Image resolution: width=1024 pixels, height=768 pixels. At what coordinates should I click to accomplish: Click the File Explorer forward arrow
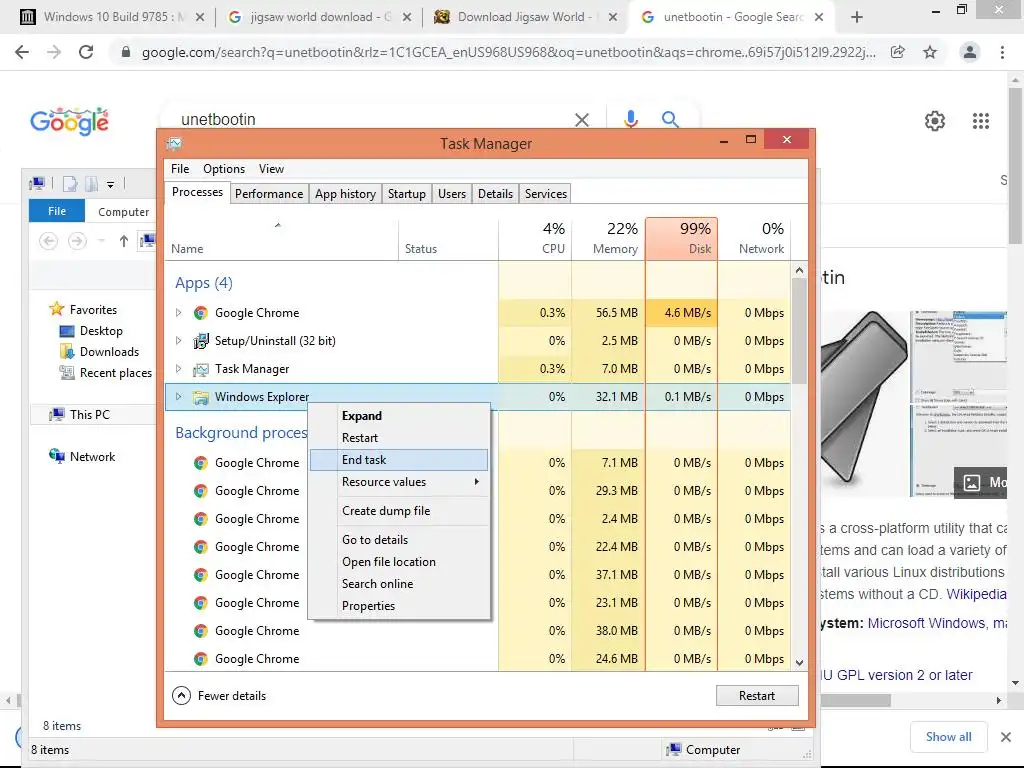tap(77, 241)
